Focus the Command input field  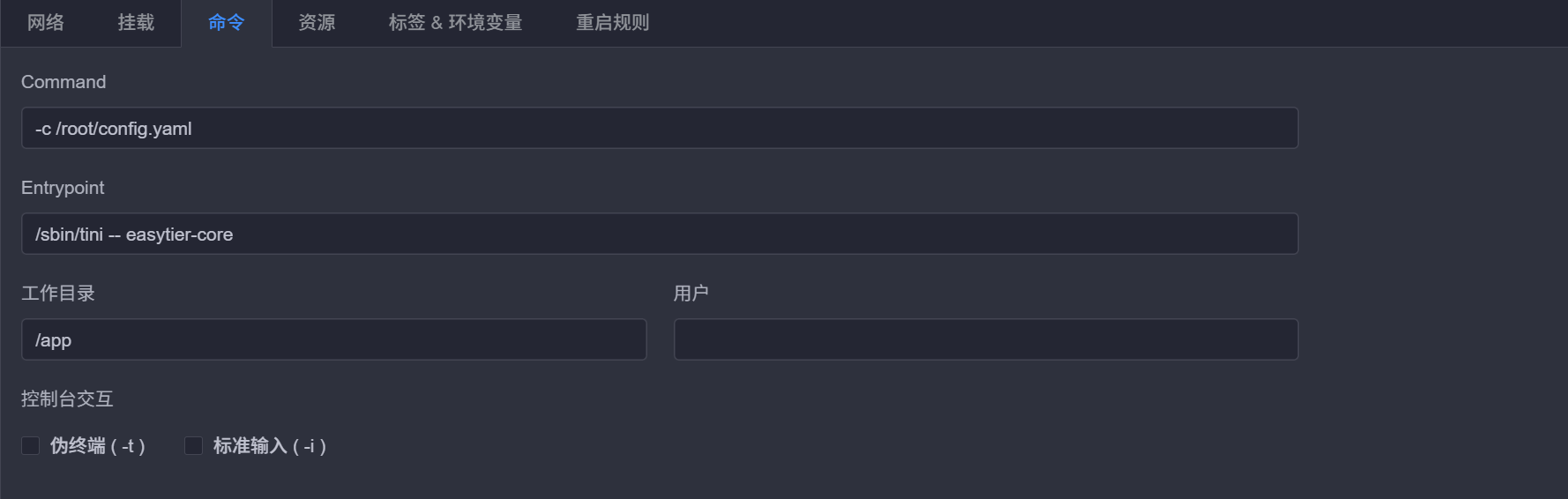pyautogui.click(x=660, y=129)
